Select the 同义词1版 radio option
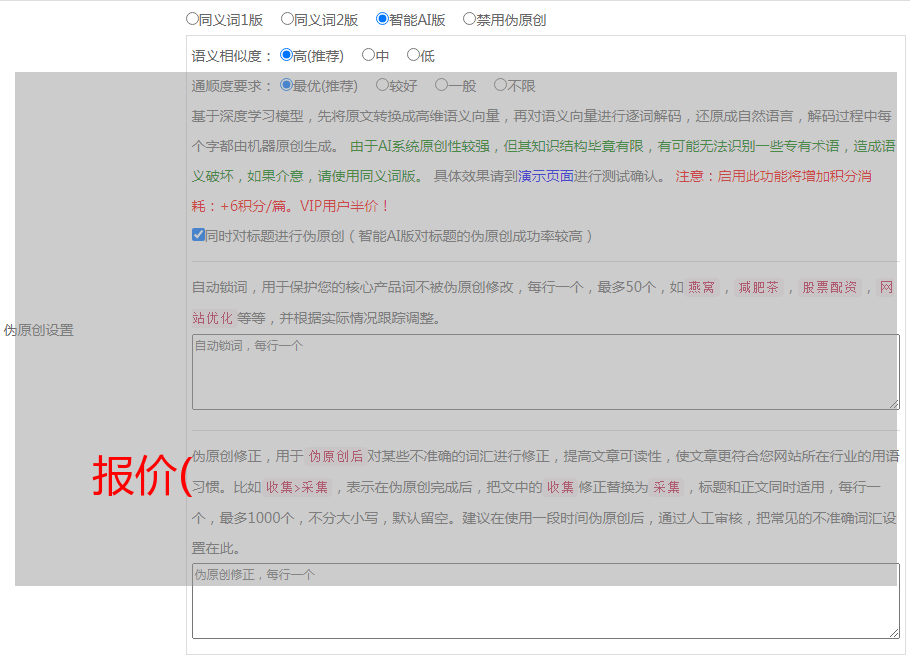Viewport: 911px width, 658px height. 192,19
